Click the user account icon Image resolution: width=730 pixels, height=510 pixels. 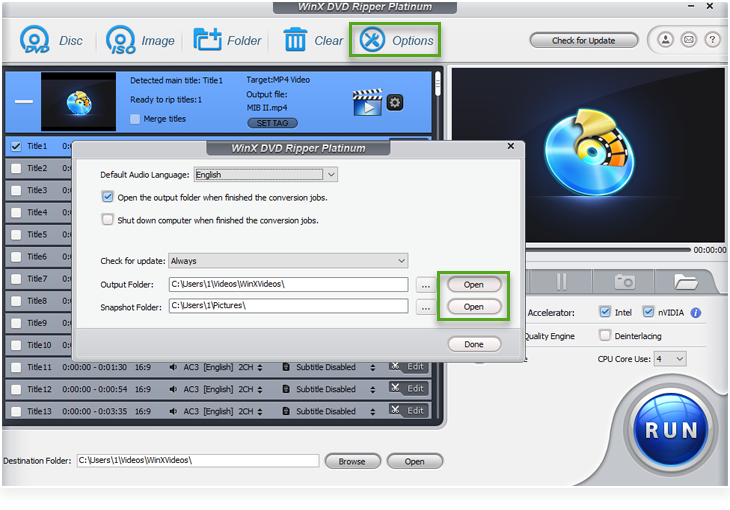click(x=665, y=40)
